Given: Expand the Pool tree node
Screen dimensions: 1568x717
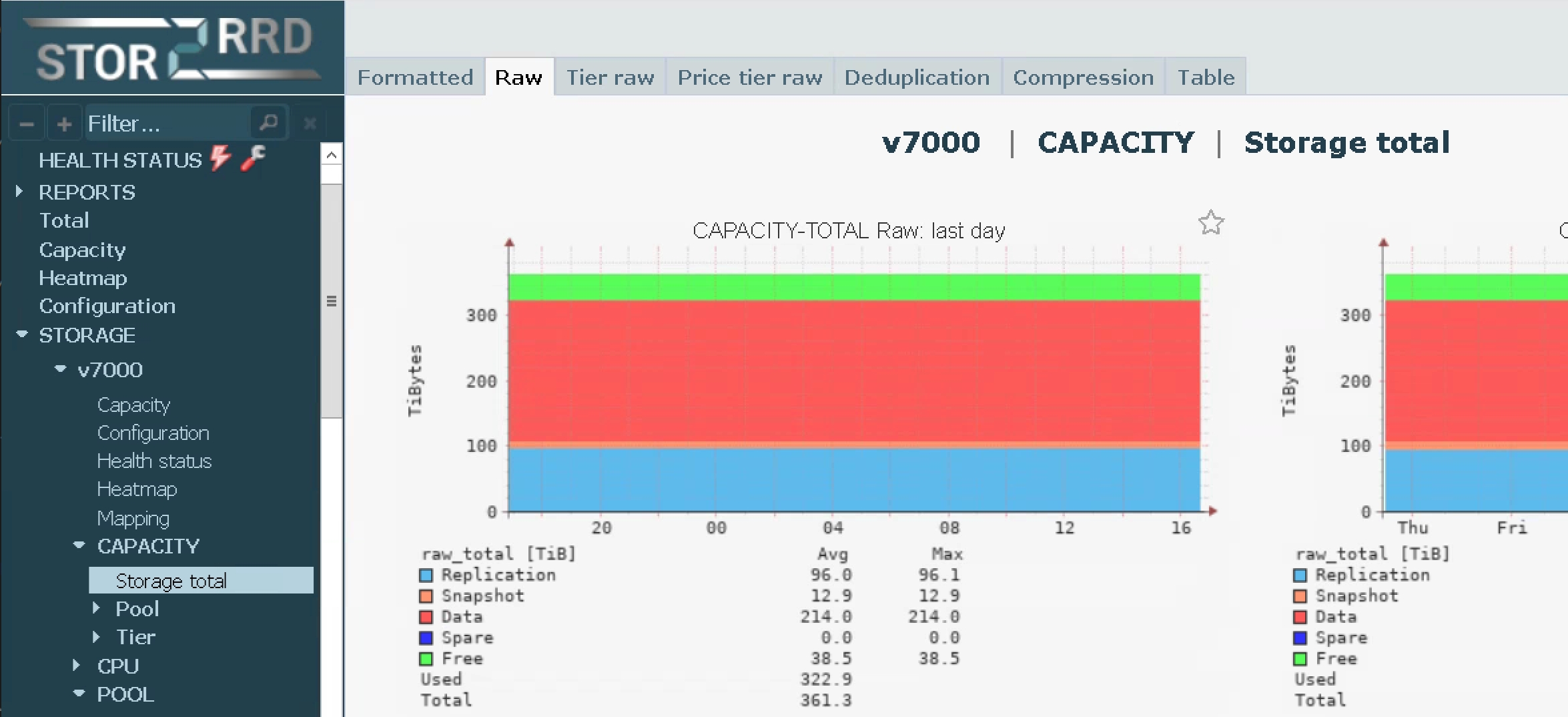Looking at the screenshot, I should (x=96, y=608).
